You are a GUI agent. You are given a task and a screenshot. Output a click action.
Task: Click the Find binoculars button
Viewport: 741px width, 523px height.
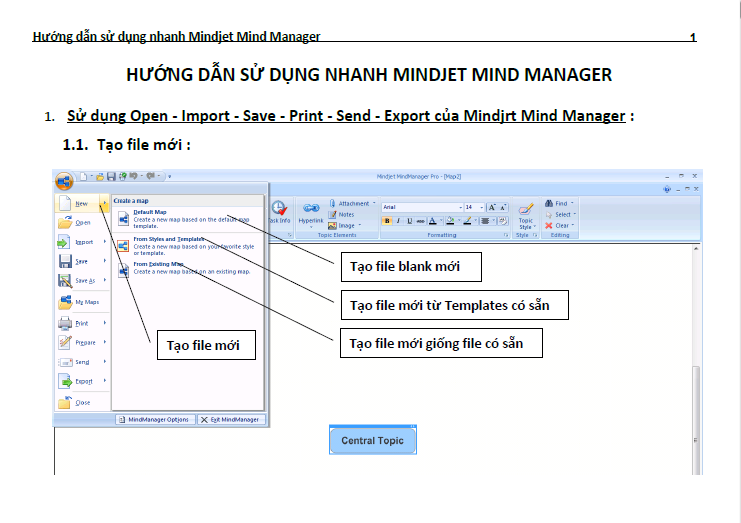point(559,203)
